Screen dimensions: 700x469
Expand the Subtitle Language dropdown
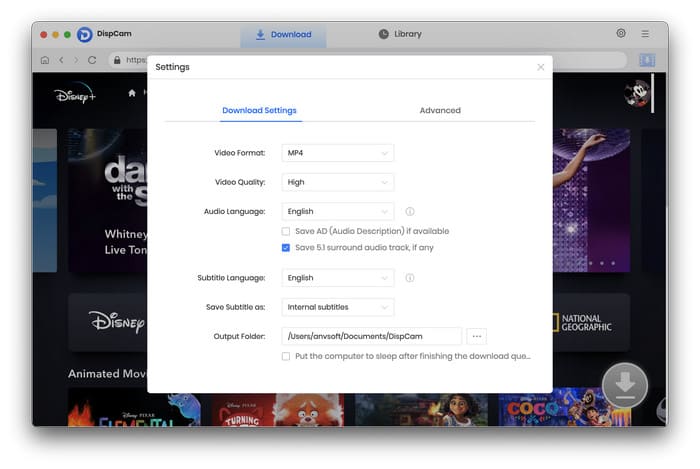pyautogui.click(x=338, y=278)
